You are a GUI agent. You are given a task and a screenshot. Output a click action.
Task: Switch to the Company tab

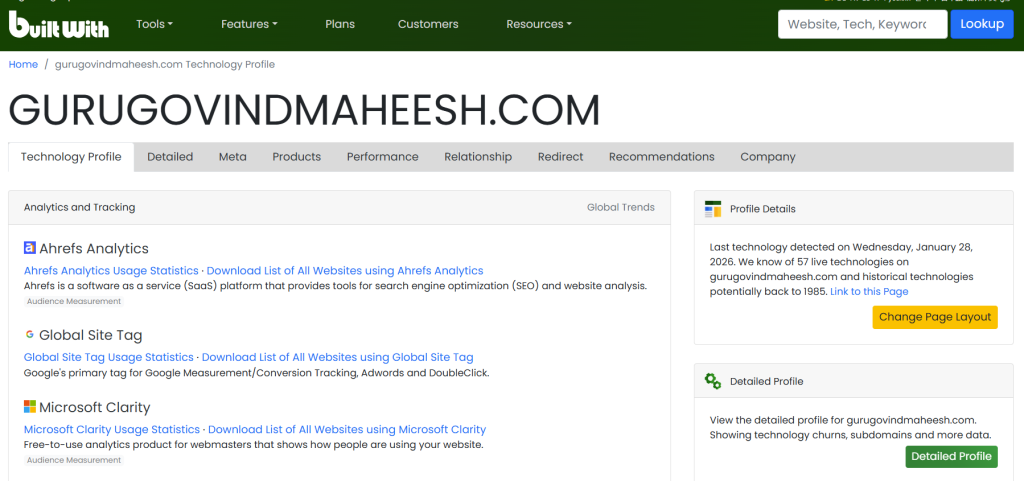[767, 157]
